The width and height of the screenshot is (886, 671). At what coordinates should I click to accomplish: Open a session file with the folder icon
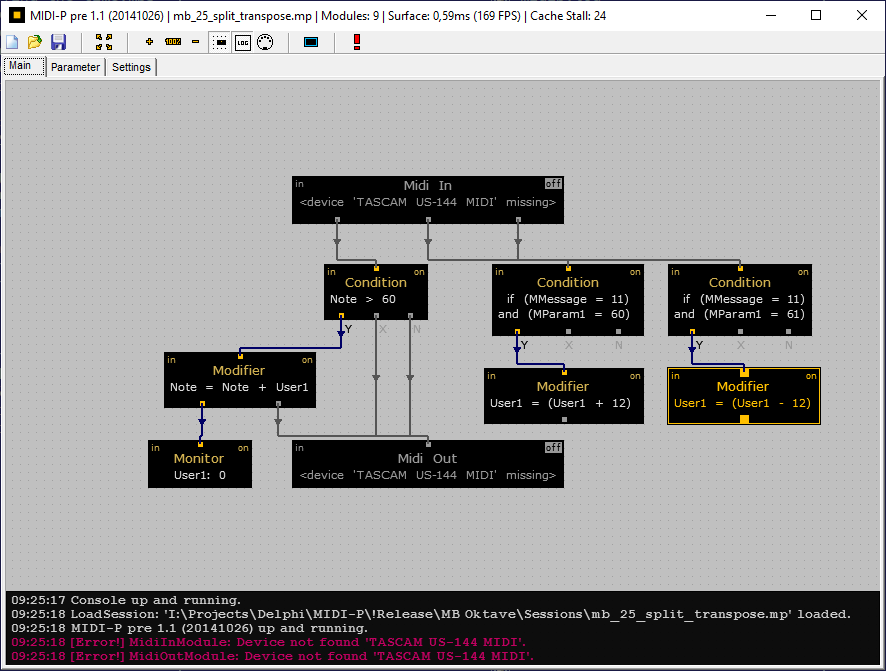click(35, 42)
